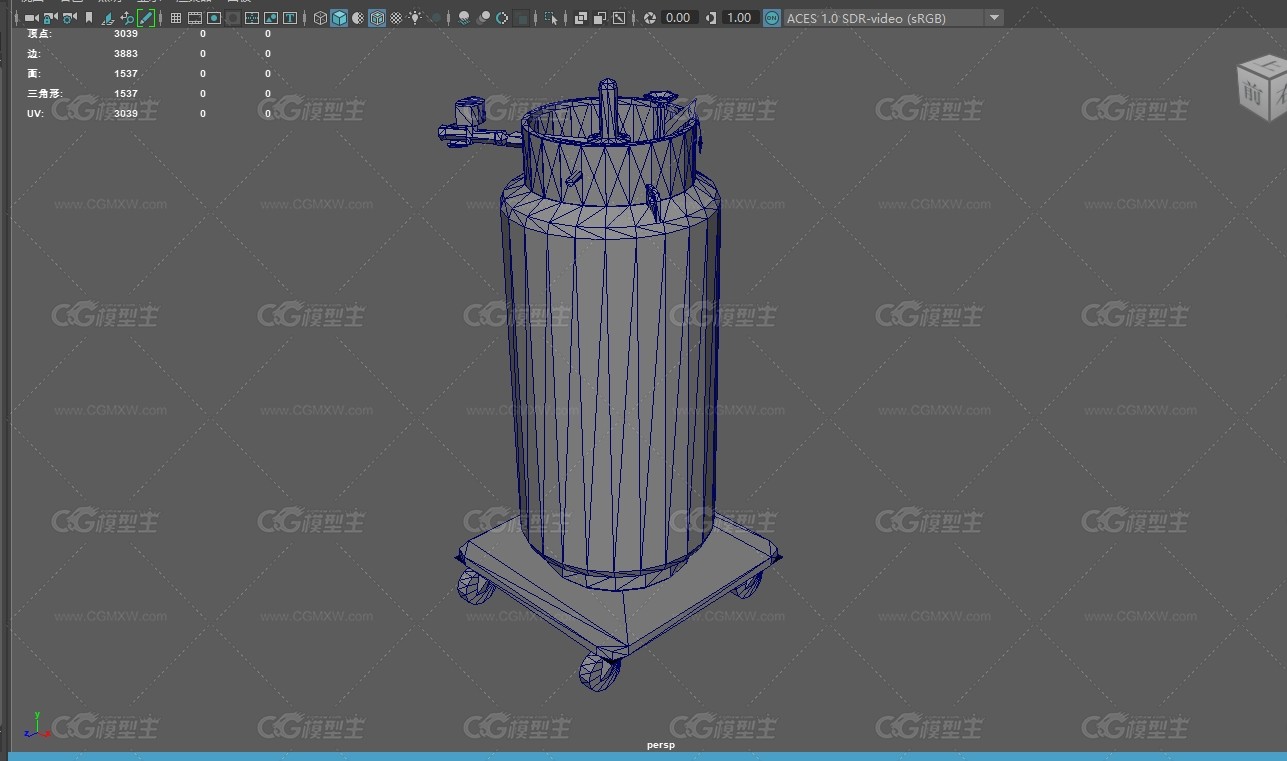The image size is (1287, 761).
Task: Click the Use All Lights bulb icon
Action: [415, 18]
